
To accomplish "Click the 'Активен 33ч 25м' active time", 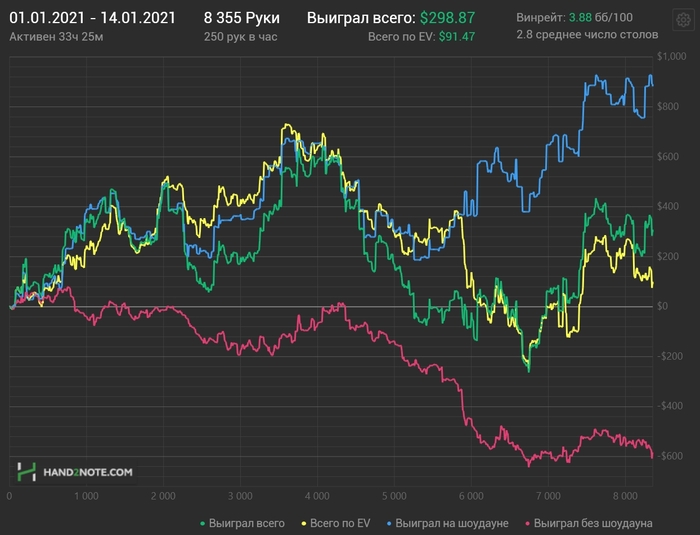I will point(56,37).
